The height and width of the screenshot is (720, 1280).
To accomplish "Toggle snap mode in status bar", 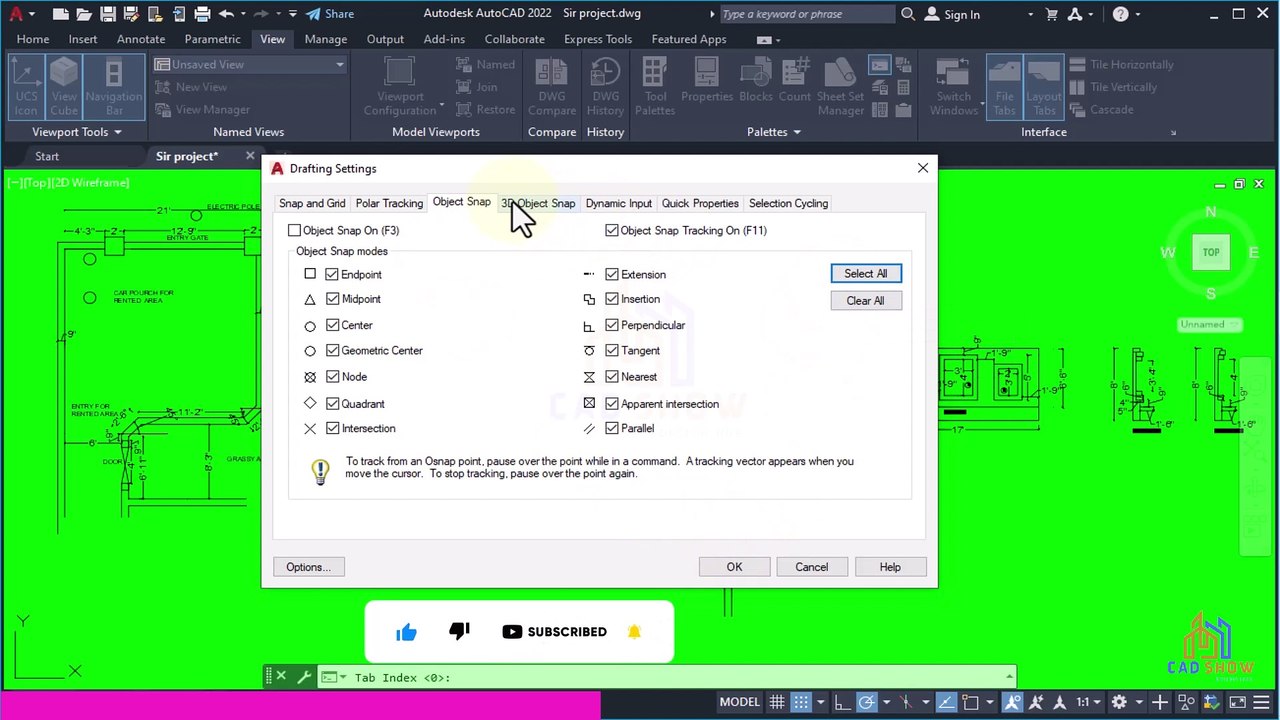I will pyautogui.click(x=801, y=702).
